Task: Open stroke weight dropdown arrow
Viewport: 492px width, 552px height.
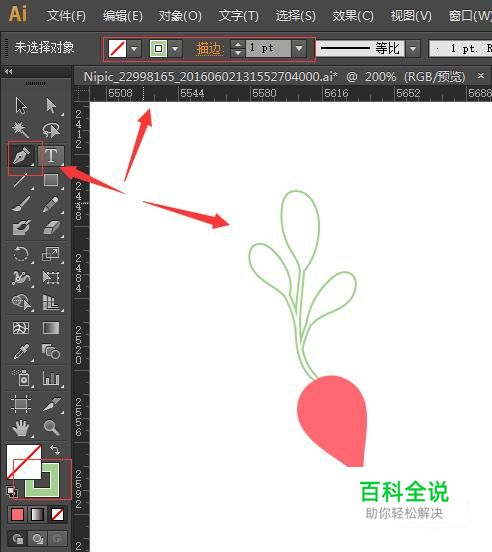Action: pos(299,48)
